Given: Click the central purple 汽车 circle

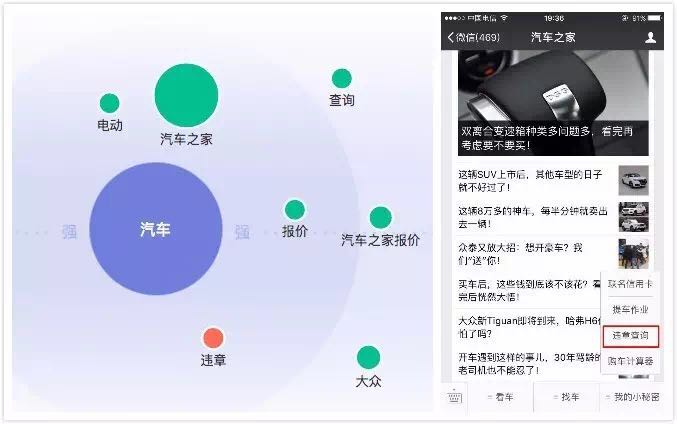Looking at the screenshot, I should point(156,229).
